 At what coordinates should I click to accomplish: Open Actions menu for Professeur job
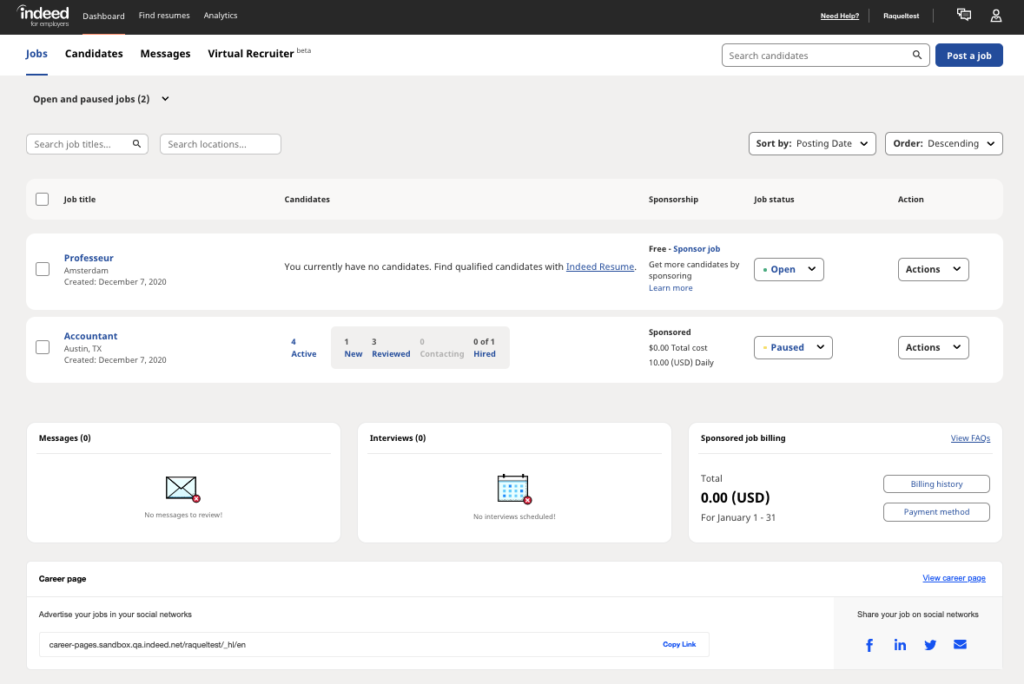click(x=933, y=269)
